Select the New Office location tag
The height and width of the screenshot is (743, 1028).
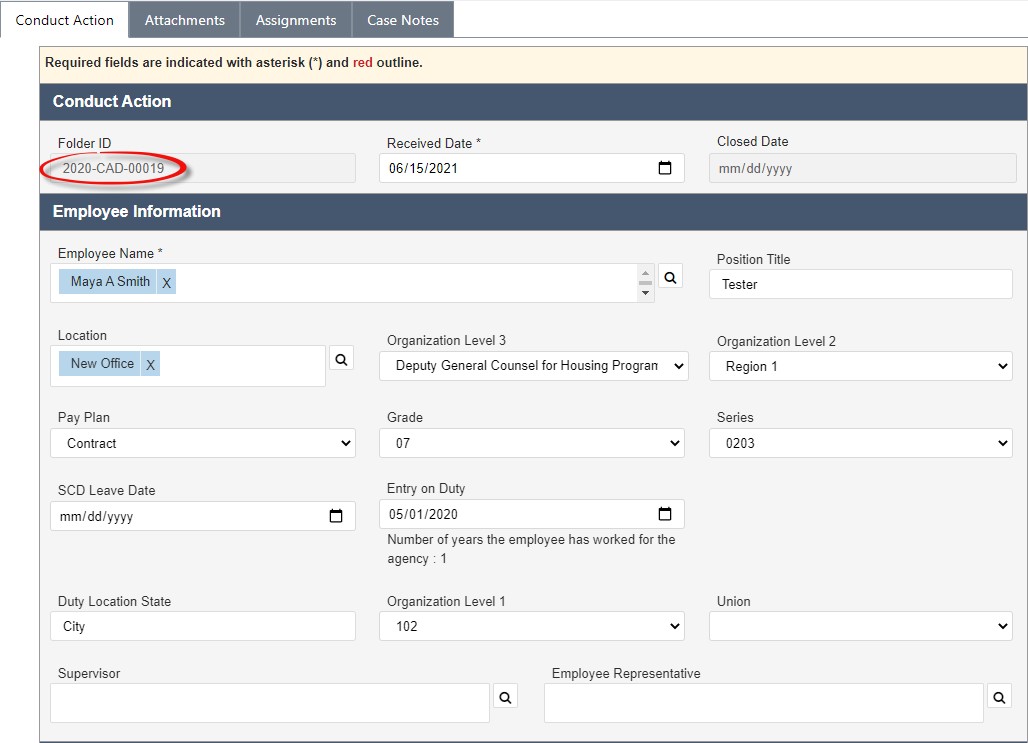point(102,363)
